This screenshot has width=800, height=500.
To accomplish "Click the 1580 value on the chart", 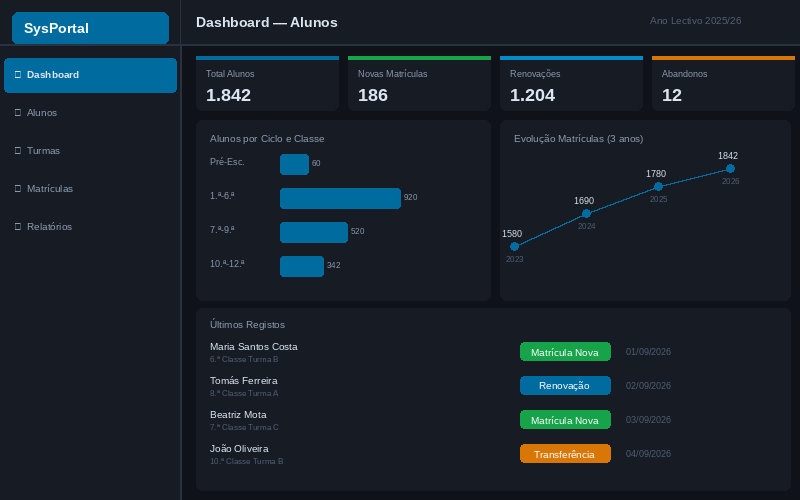I will [512, 234].
